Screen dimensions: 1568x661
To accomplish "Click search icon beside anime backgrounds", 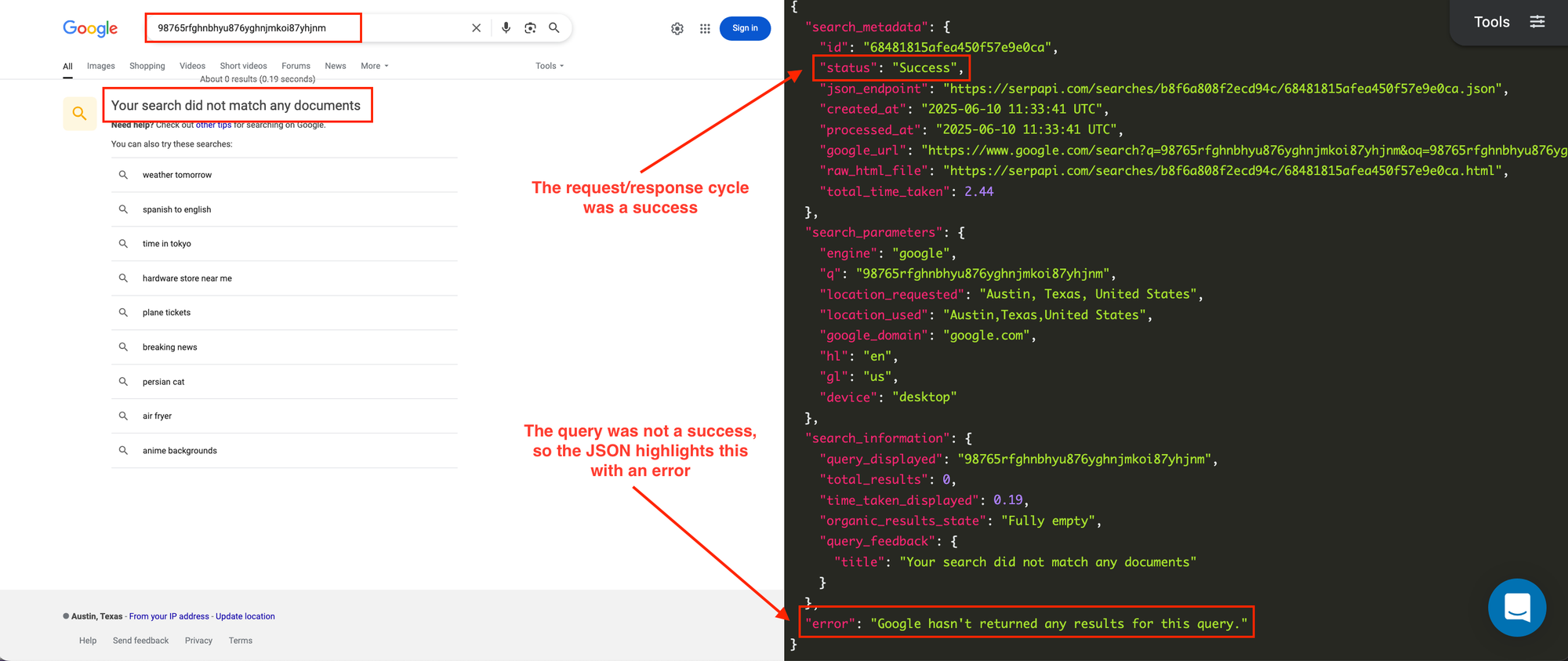I will tap(123, 450).
